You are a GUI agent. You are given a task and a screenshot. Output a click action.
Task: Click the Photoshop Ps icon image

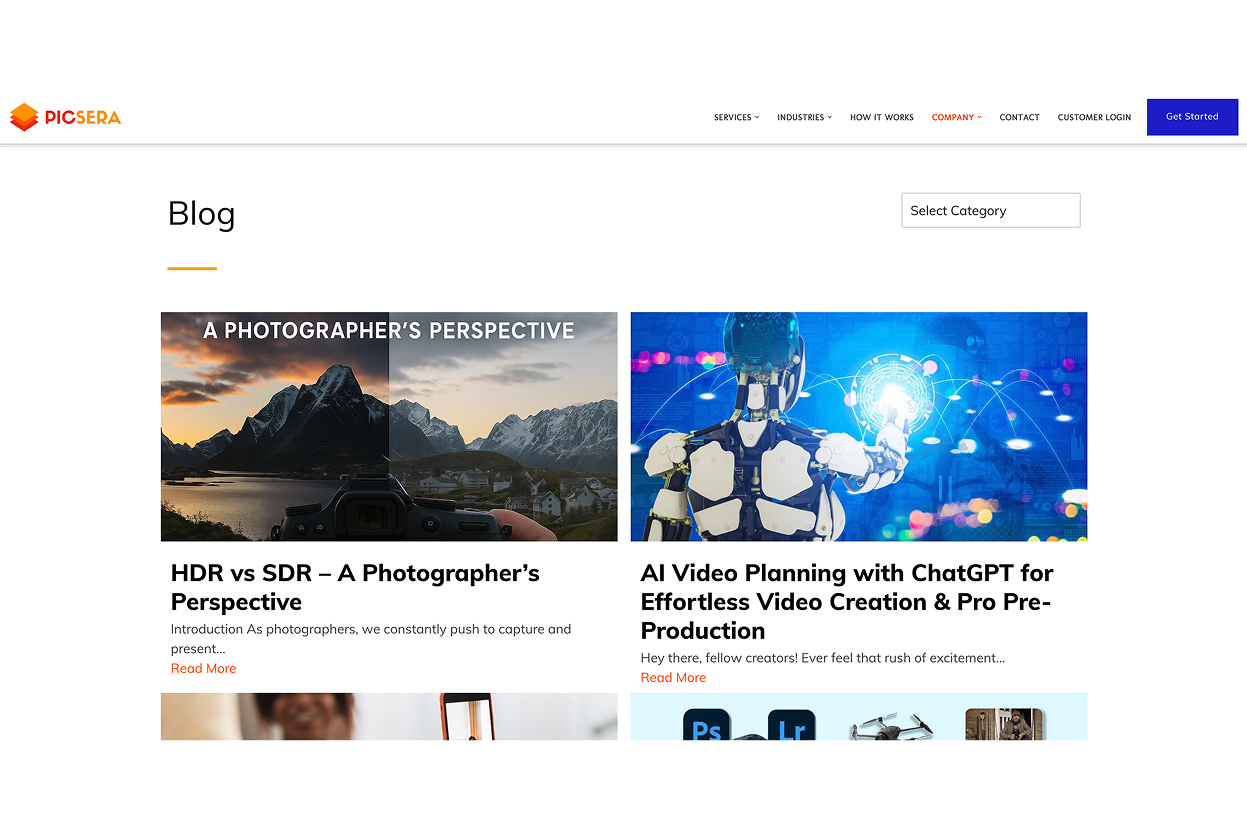[x=706, y=726]
